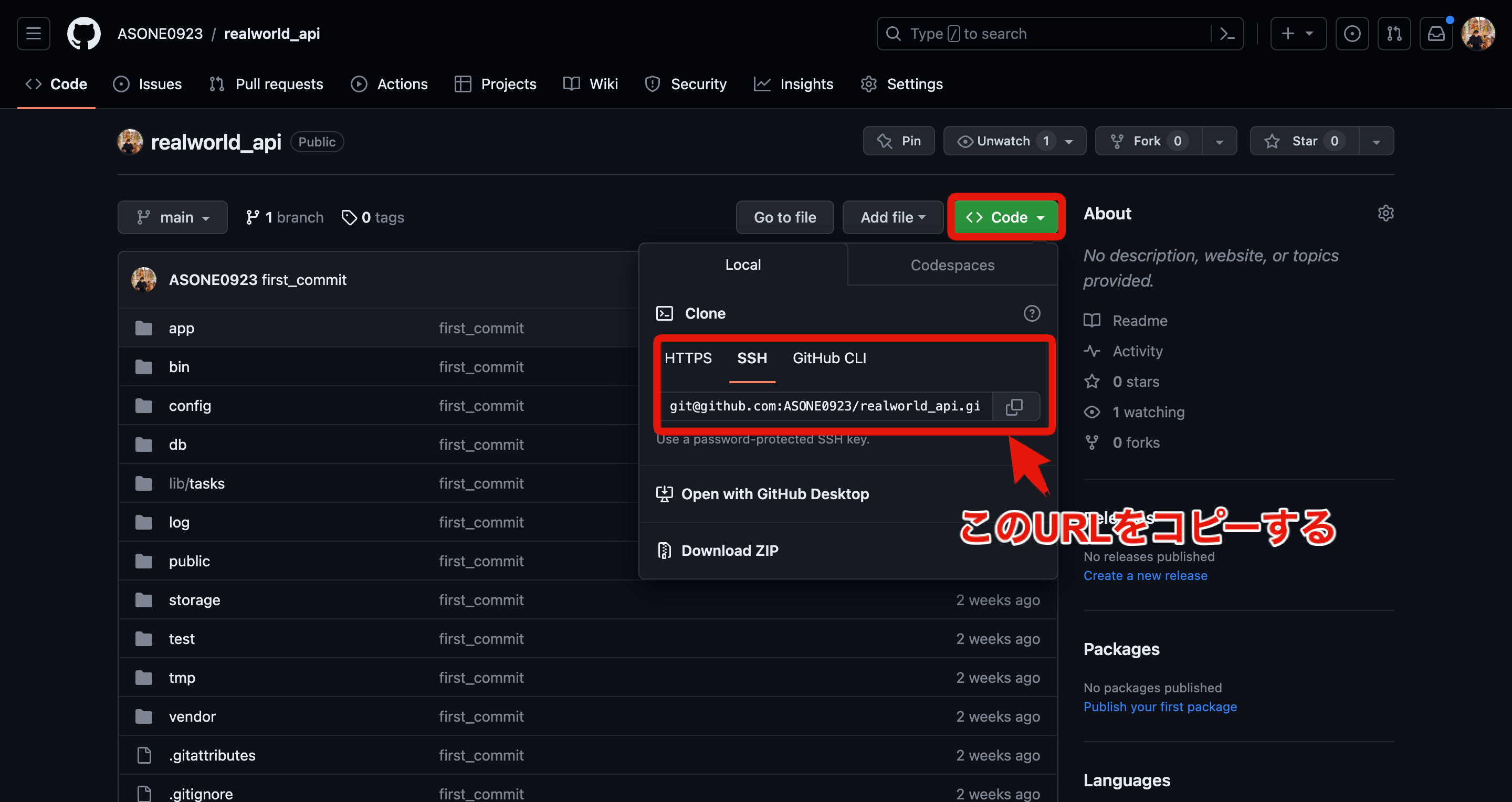Click the GitHub logo home icon
Viewport: 1512px width, 802px height.
click(84, 34)
